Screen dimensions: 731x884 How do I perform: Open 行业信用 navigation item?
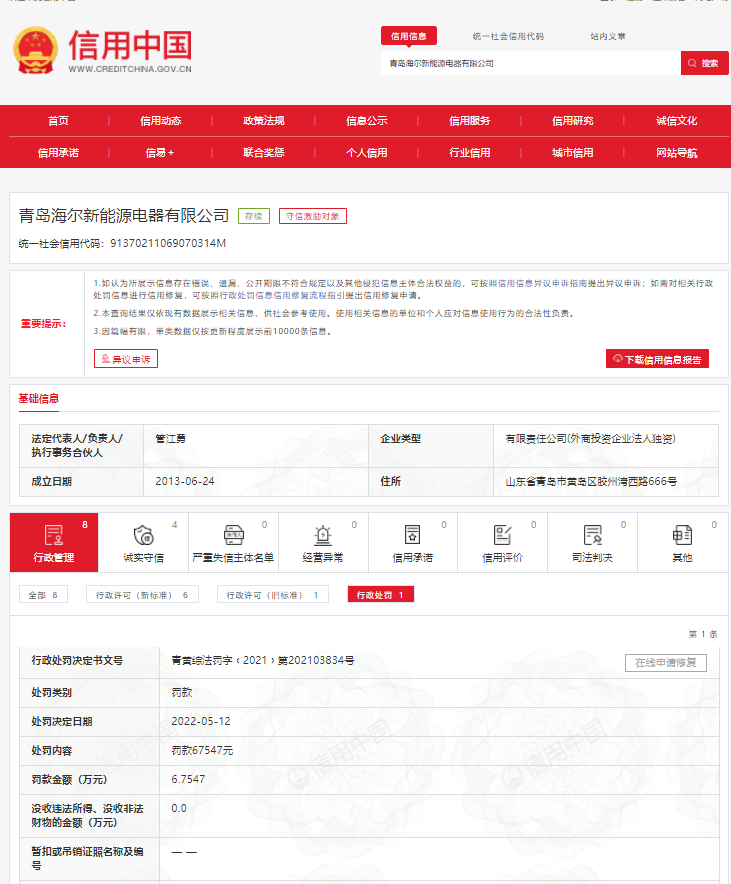(x=469, y=153)
